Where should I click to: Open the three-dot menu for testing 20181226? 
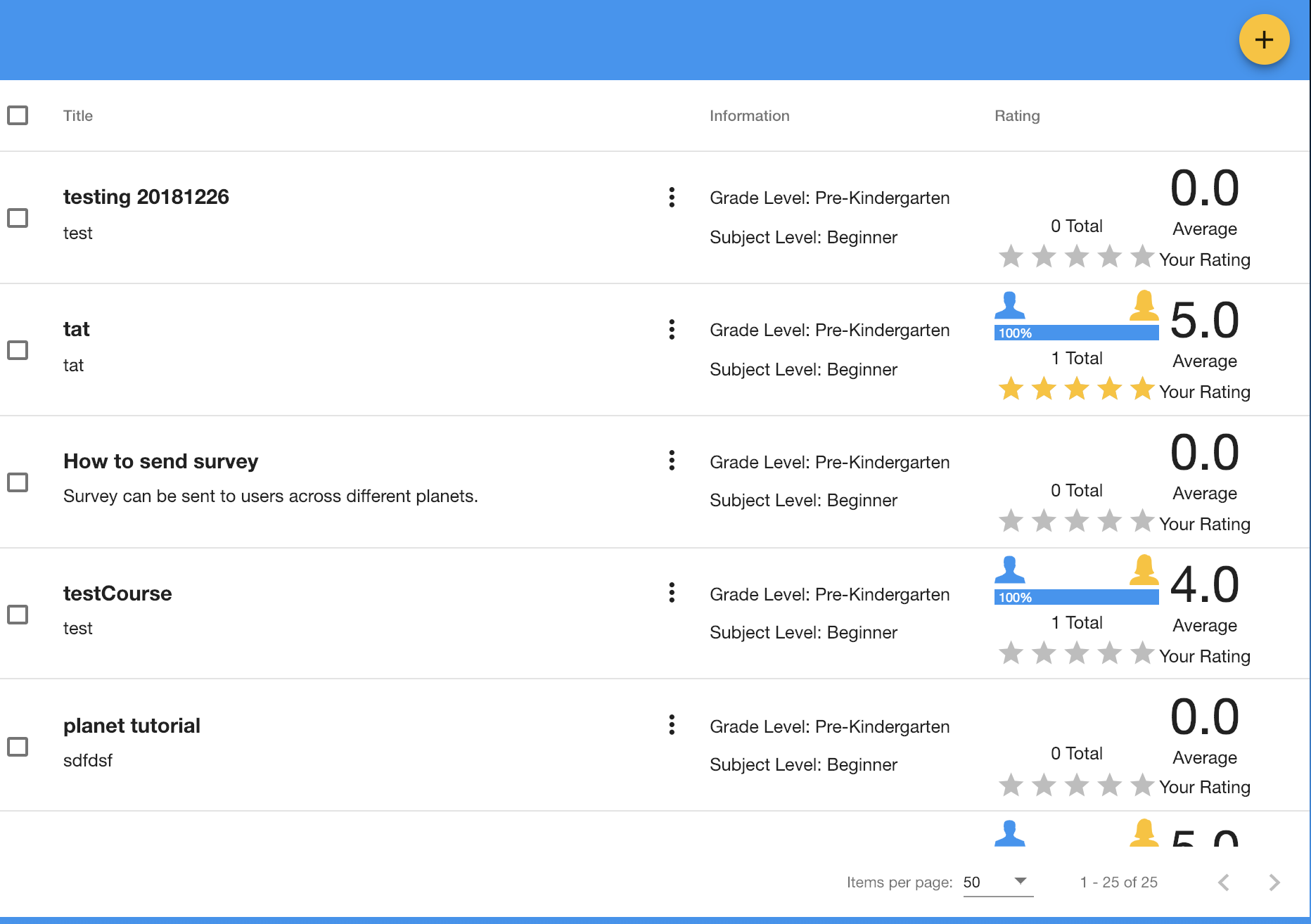click(672, 198)
